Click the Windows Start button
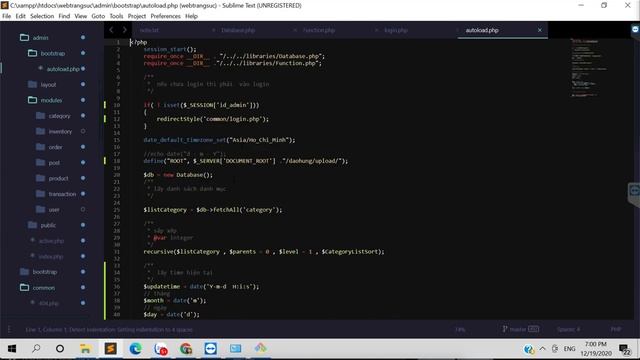 coord(12,349)
